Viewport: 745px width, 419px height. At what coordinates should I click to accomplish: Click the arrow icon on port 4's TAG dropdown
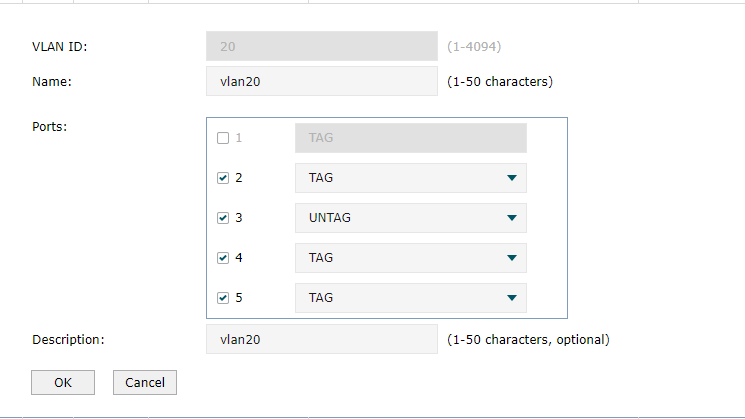(x=512, y=258)
